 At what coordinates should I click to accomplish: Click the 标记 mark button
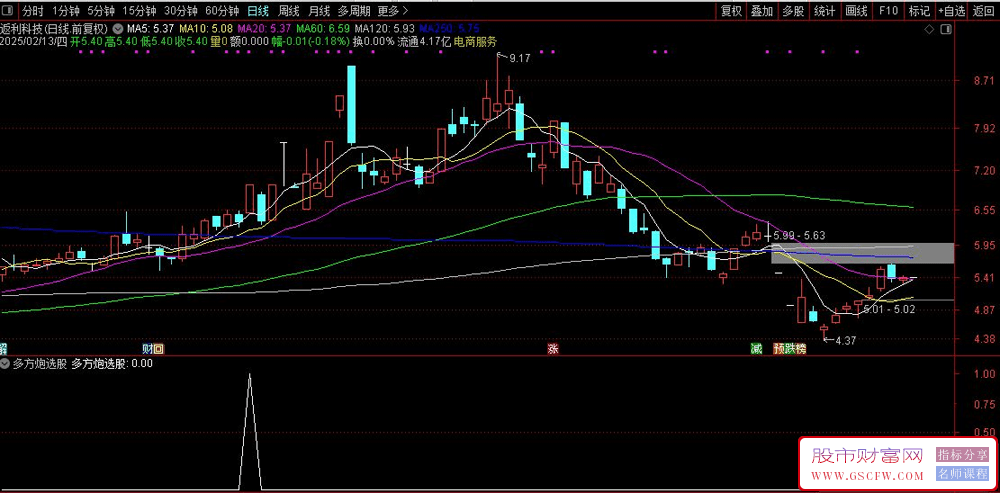(919, 11)
